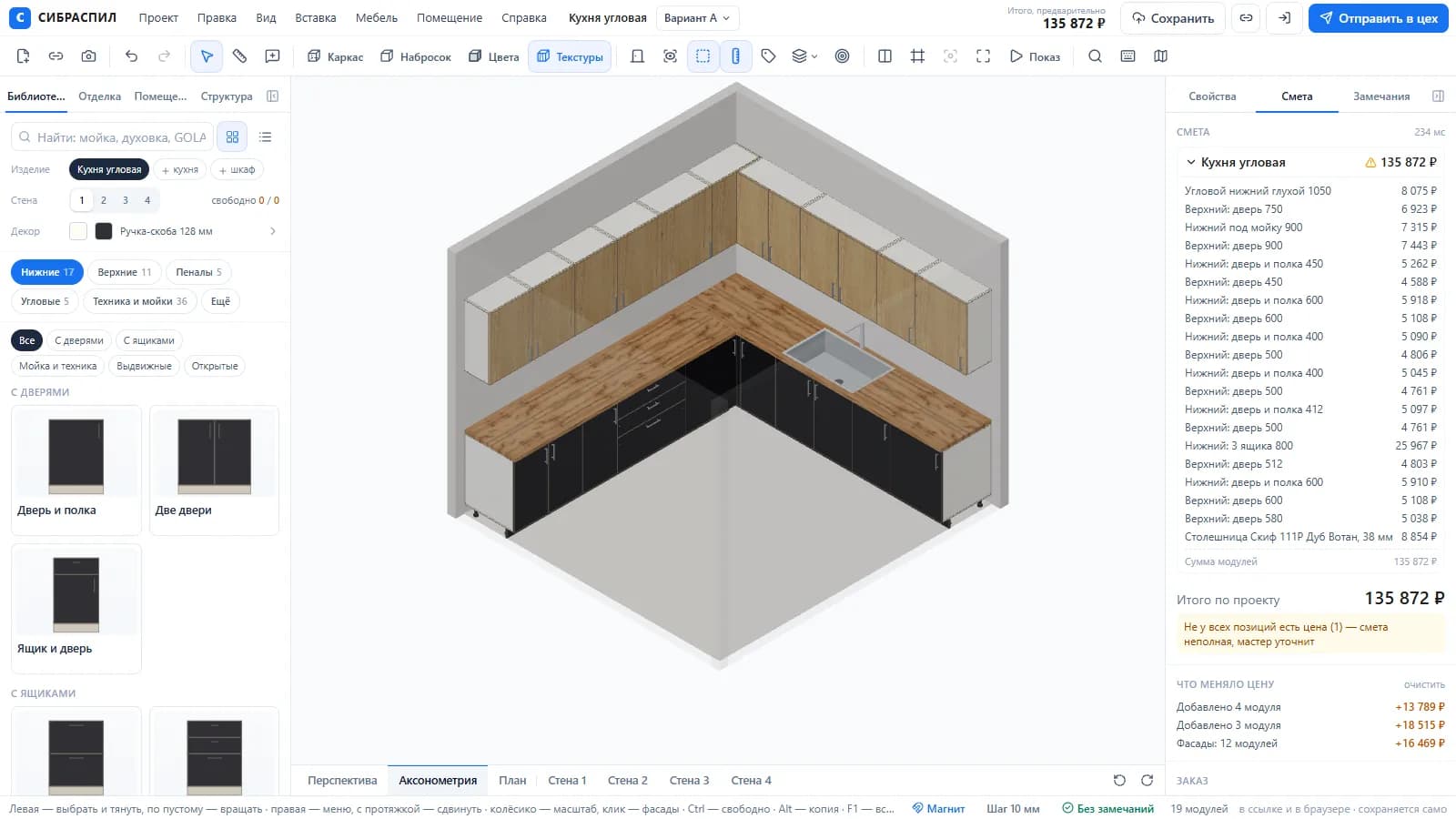The image size is (1456, 819).
Task: Open the Мебель menu
Action: pyautogui.click(x=377, y=18)
